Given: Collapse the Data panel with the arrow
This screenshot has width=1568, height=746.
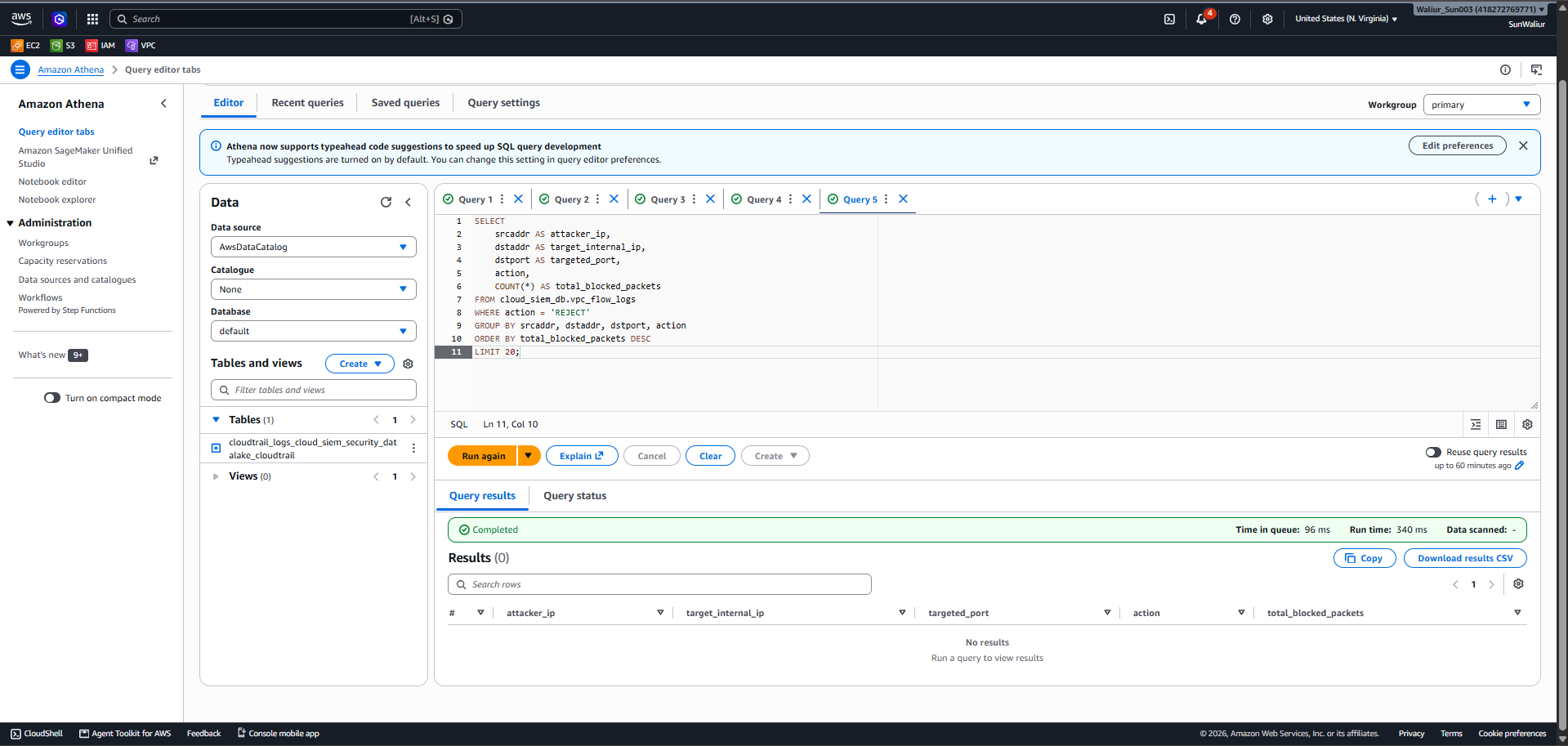Looking at the screenshot, I should (408, 203).
